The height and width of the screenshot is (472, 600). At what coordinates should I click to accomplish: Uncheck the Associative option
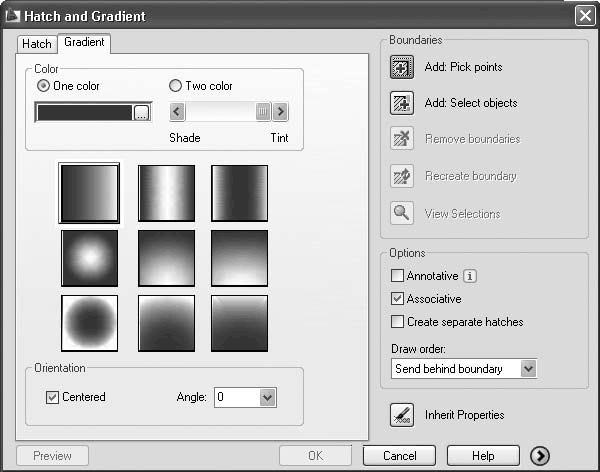[398, 299]
